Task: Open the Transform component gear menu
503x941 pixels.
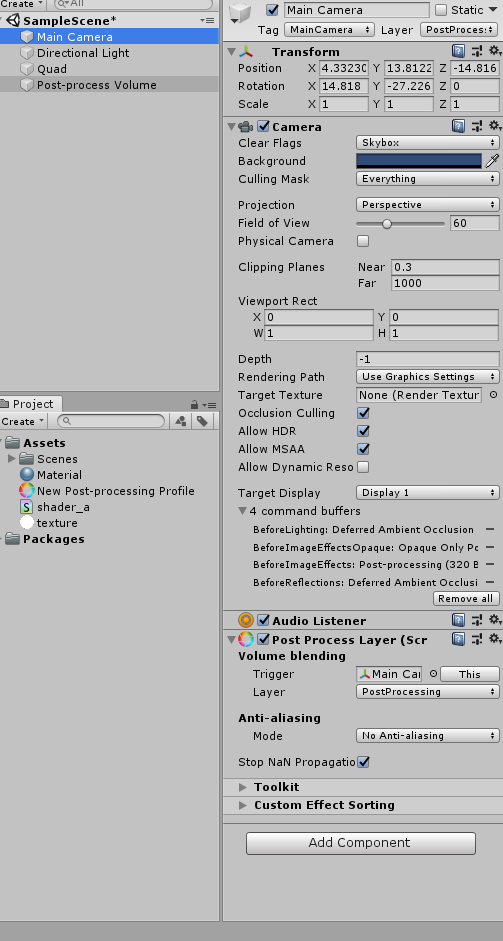Action: tap(495, 51)
